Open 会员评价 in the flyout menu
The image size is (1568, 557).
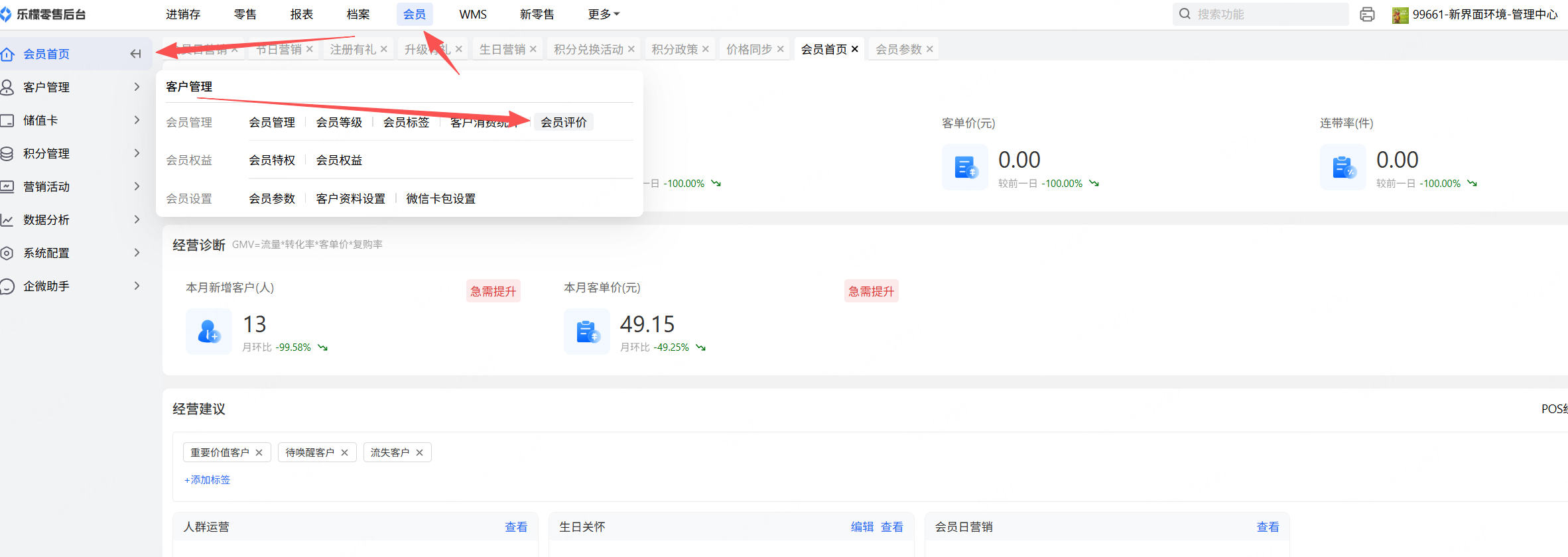pos(564,122)
